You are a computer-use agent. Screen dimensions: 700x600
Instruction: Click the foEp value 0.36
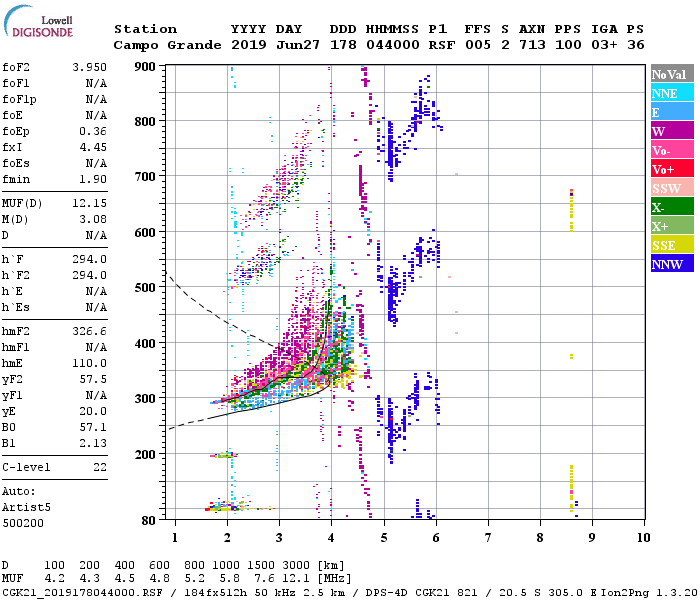tap(93, 131)
